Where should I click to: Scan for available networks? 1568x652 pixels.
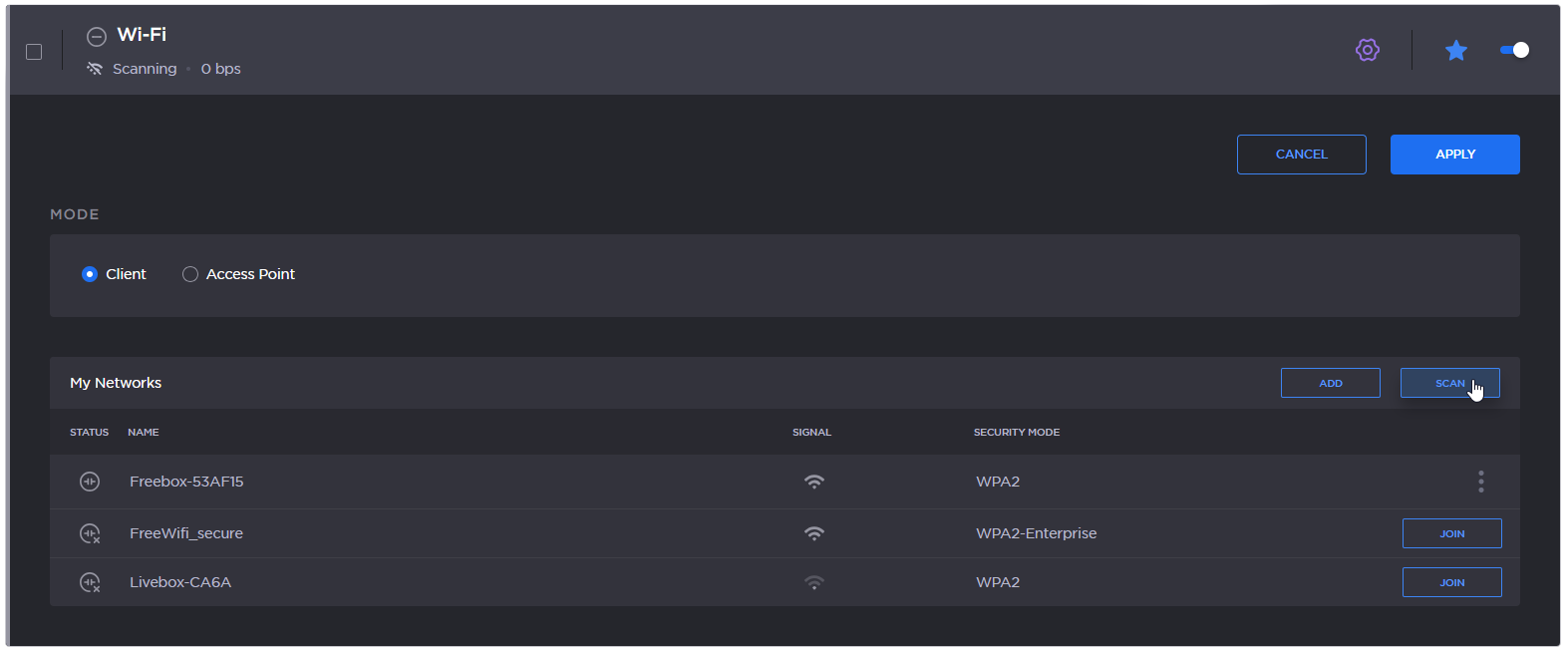click(1448, 383)
